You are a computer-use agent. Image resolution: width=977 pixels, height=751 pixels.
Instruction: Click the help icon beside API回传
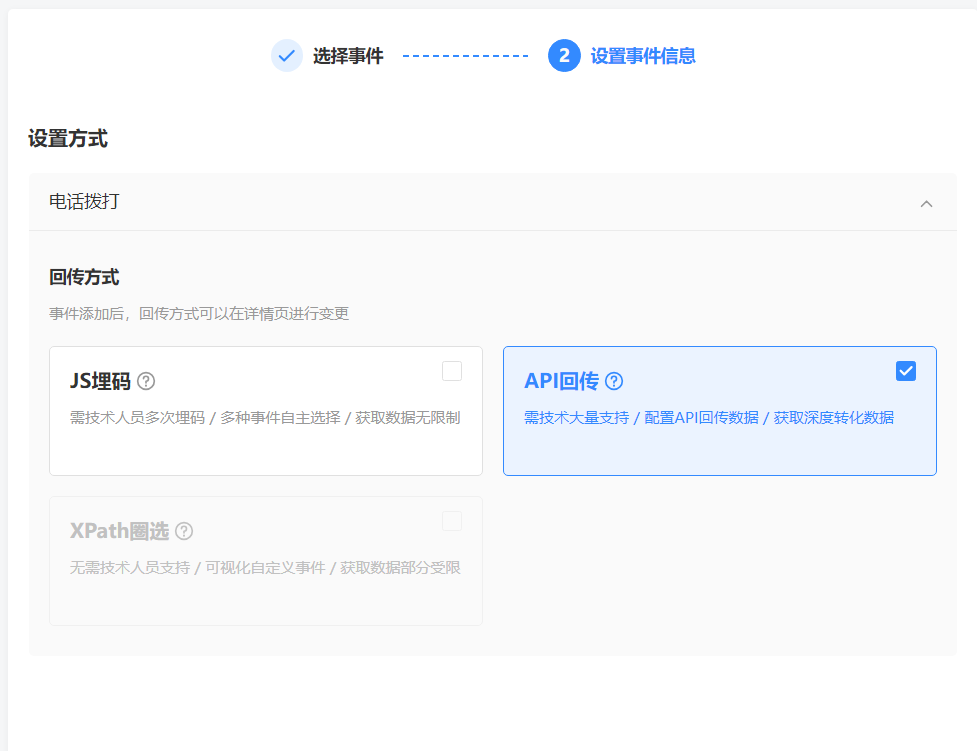point(614,381)
